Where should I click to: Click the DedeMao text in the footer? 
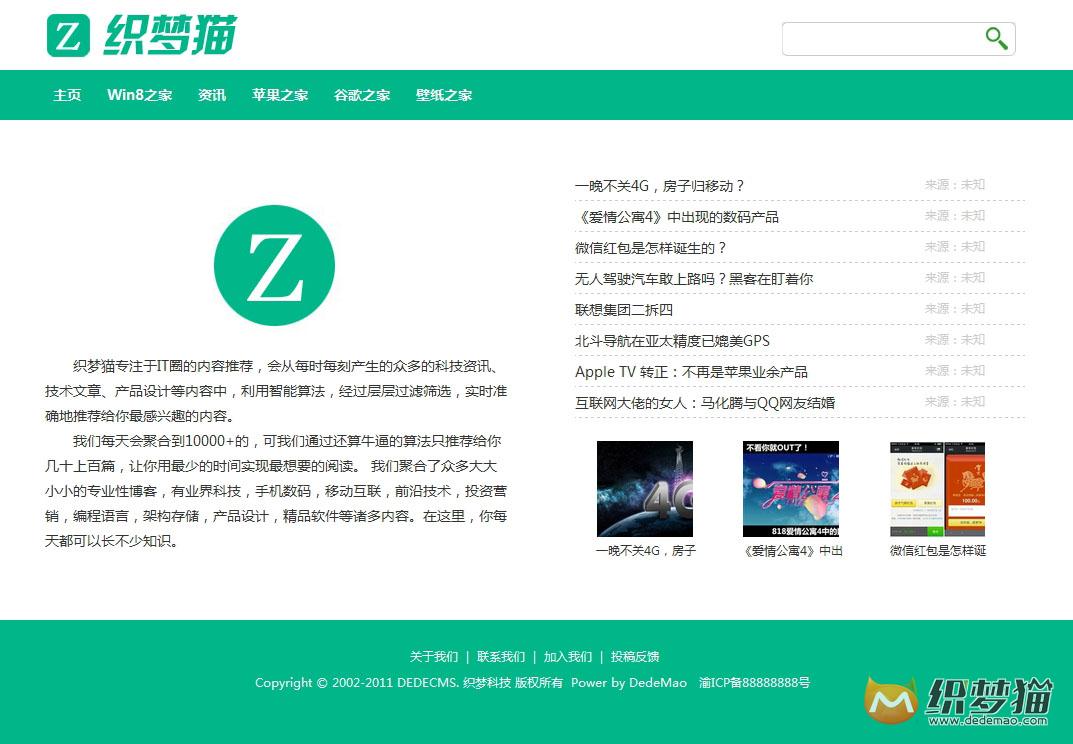(x=658, y=682)
